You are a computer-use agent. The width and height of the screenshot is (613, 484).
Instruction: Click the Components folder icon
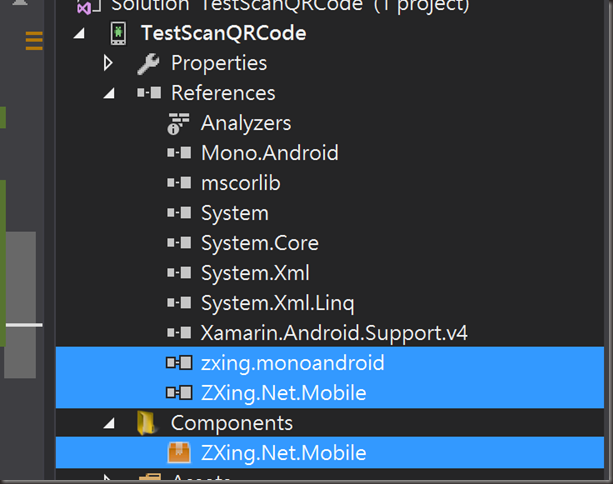pyautogui.click(x=148, y=423)
